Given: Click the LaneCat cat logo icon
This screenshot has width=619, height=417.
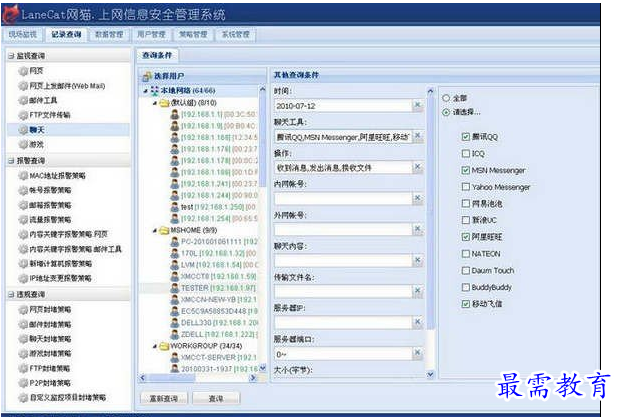Looking at the screenshot, I should pos(13,13).
